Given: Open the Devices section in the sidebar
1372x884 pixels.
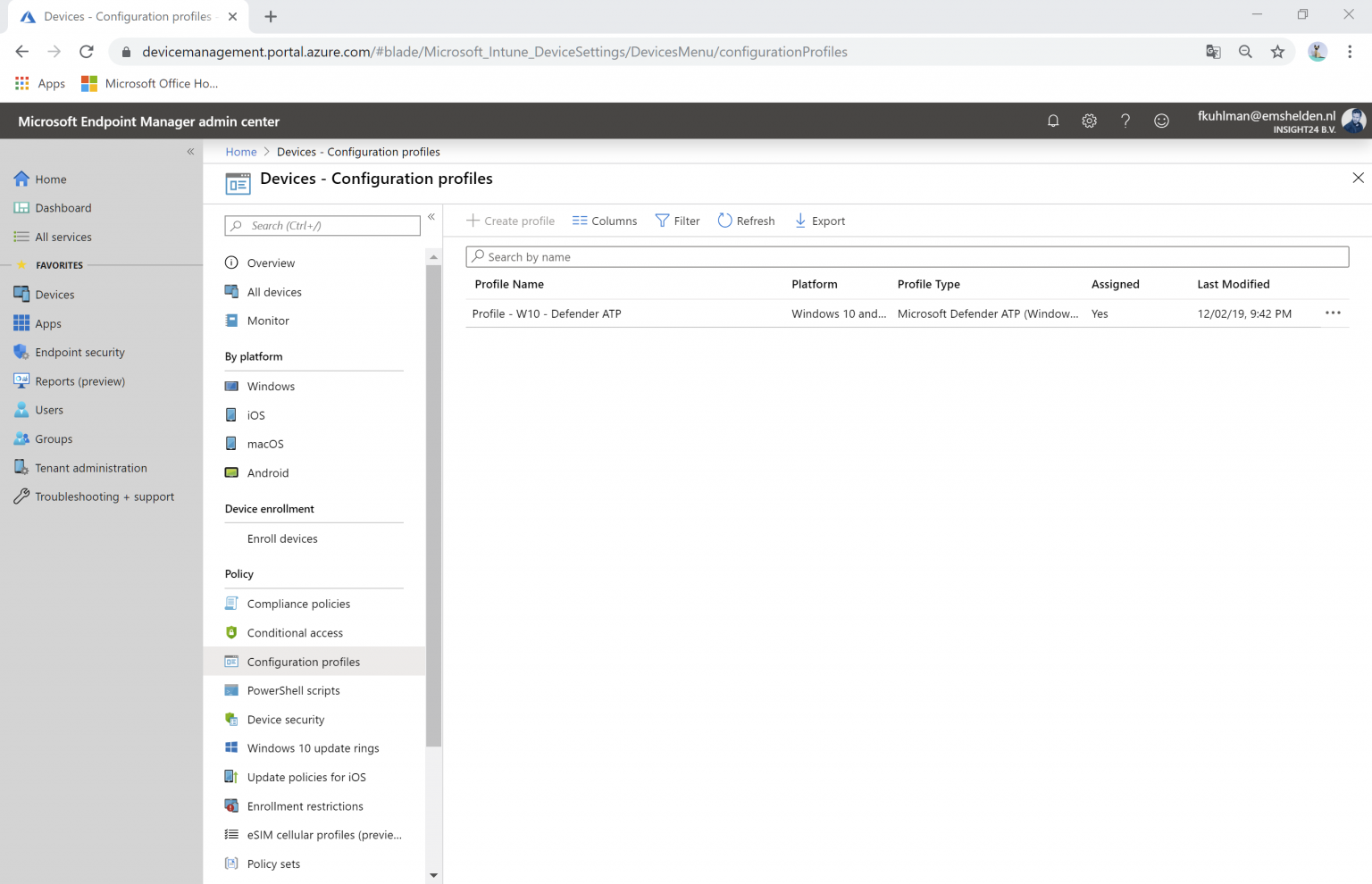Looking at the screenshot, I should pyautogui.click(x=54, y=294).
